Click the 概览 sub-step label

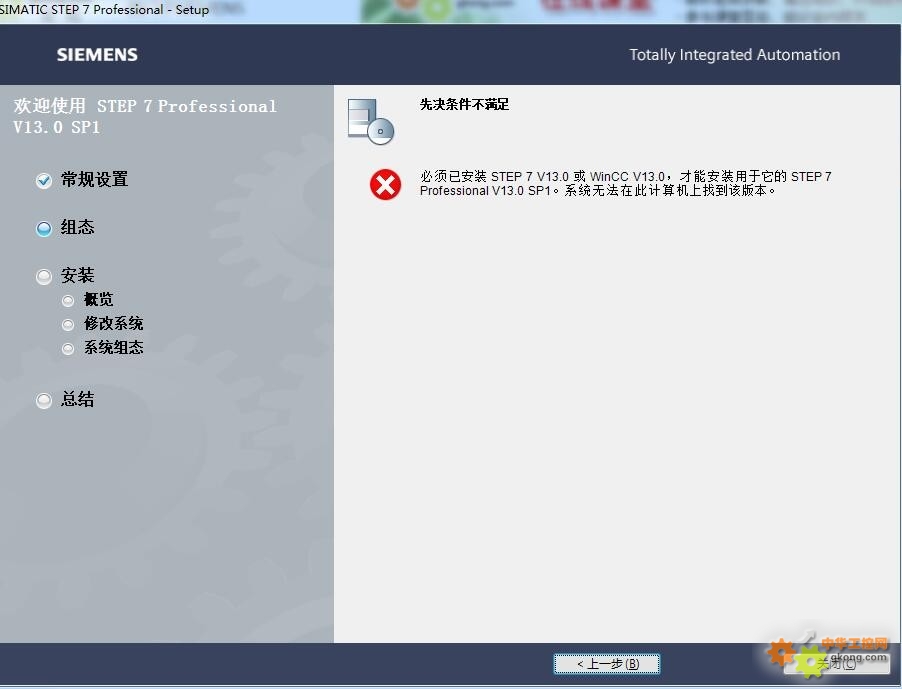(x=98, y=299)
